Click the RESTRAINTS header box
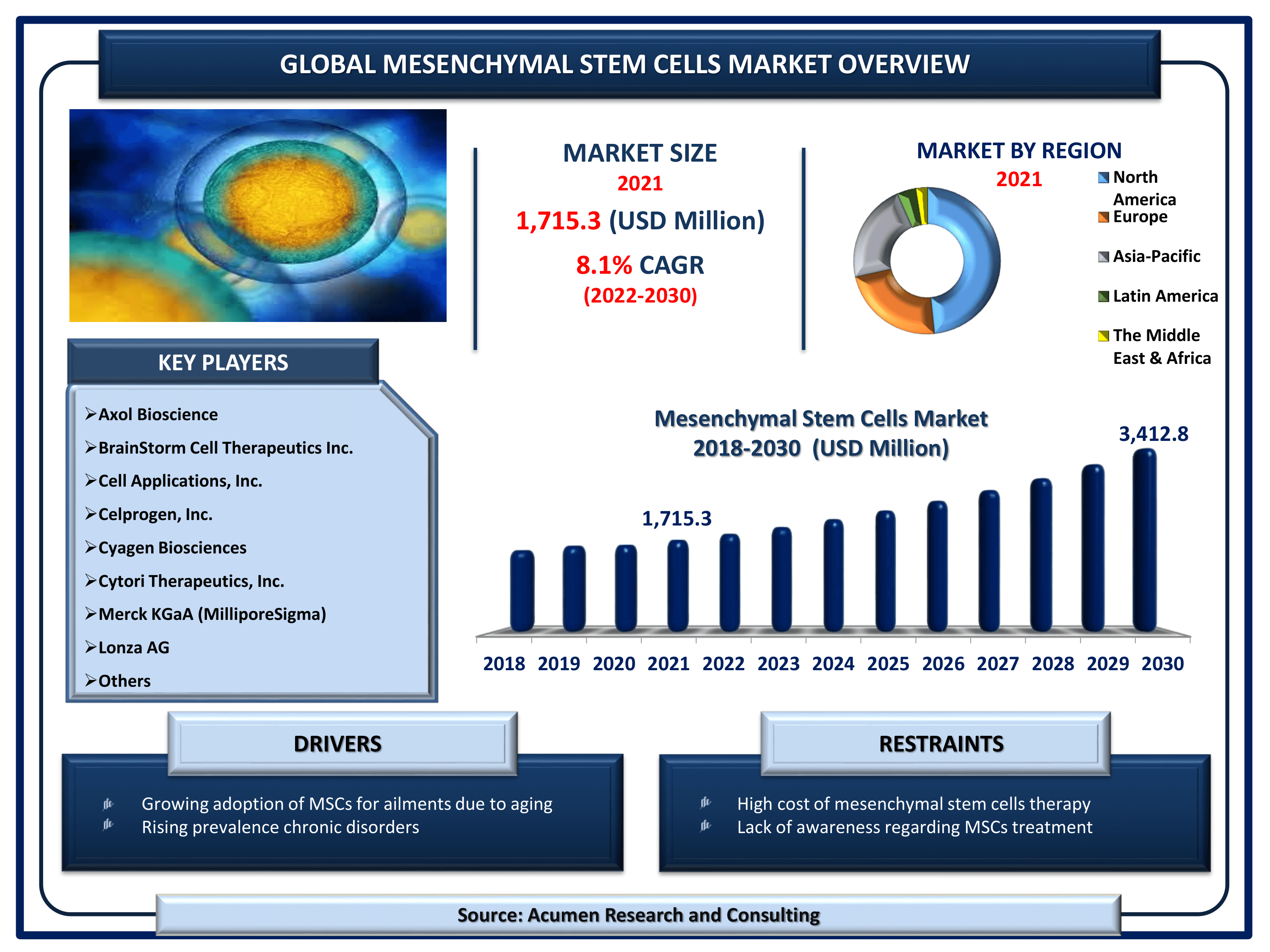The width and height of the screenshot is (1270, 952). tap(935, 744)
